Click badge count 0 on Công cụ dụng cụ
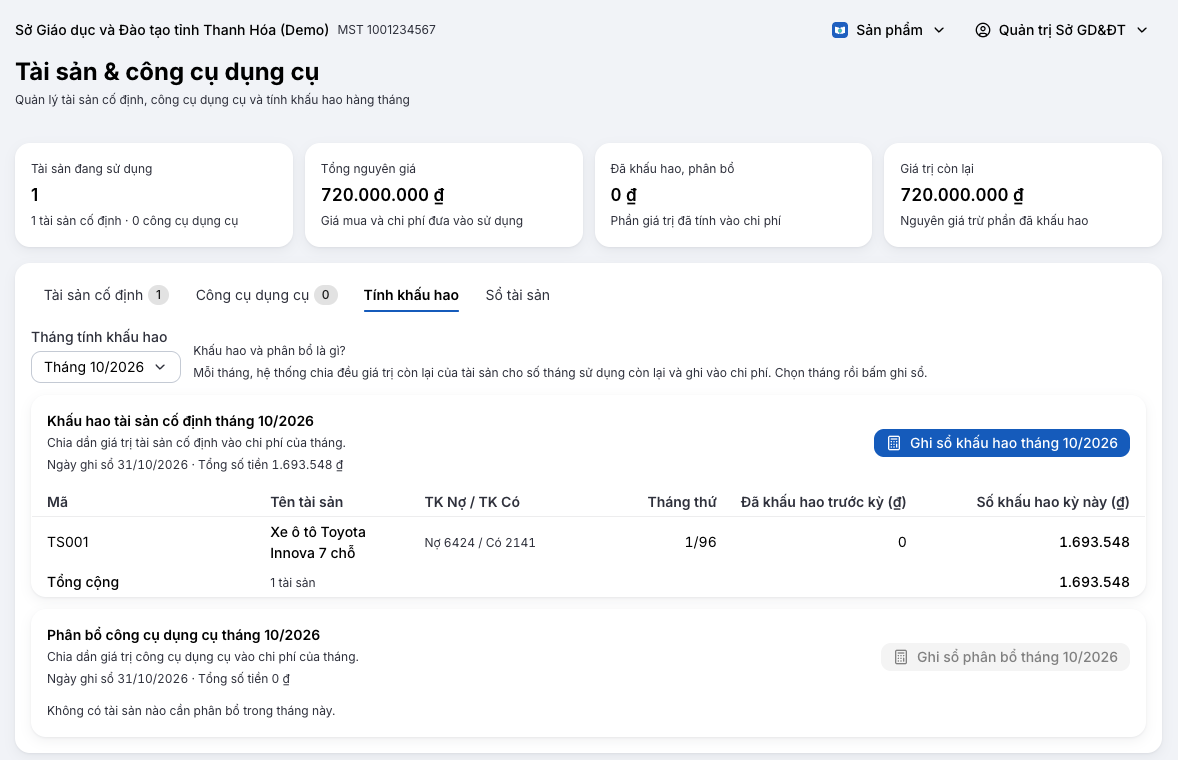 point(325,295)
